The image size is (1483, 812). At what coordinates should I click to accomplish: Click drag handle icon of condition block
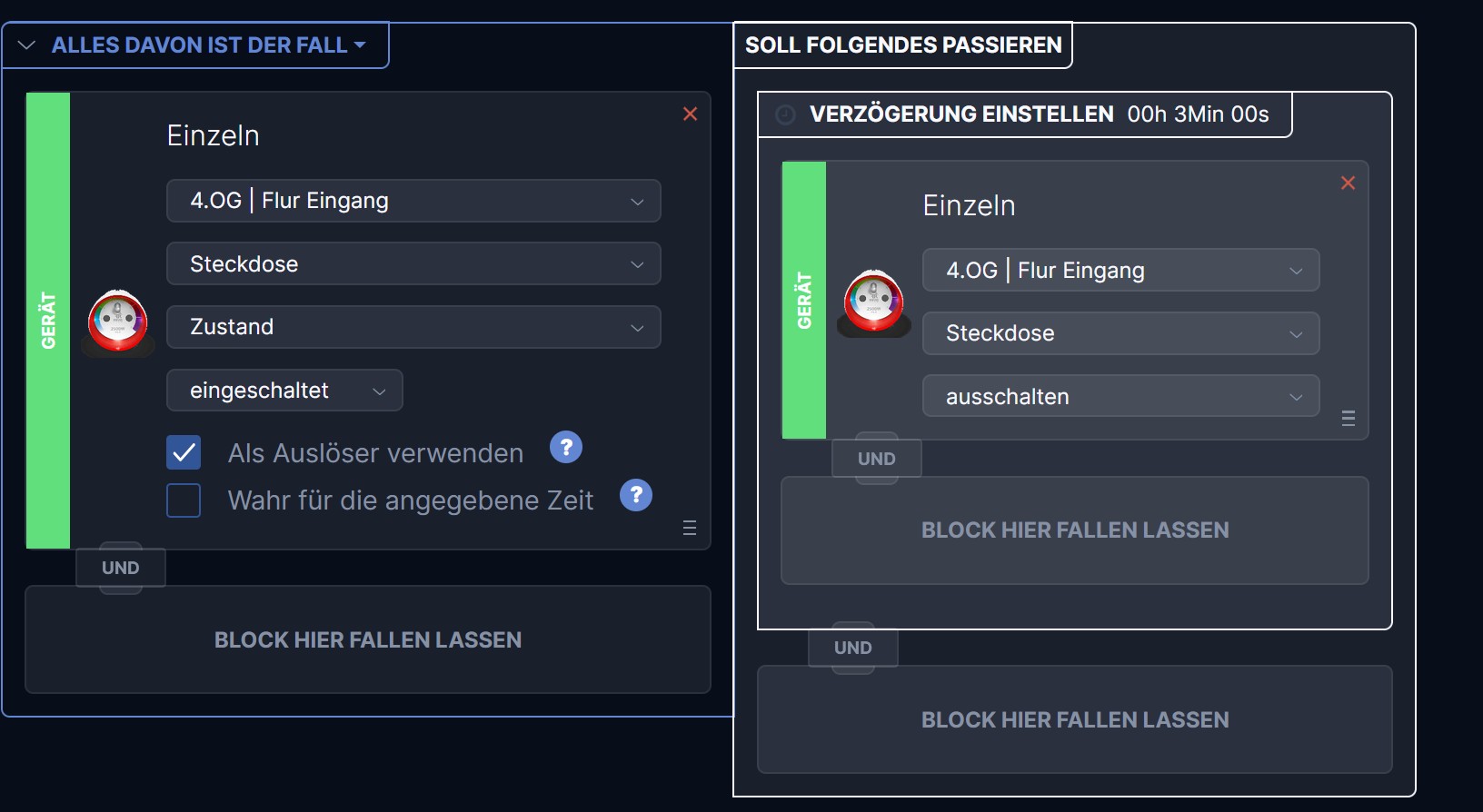pos(690,529)
